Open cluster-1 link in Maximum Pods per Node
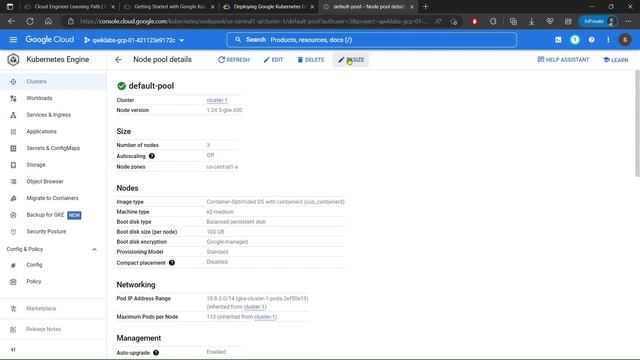This screenshot has width=640, height=360. [264, 317]
